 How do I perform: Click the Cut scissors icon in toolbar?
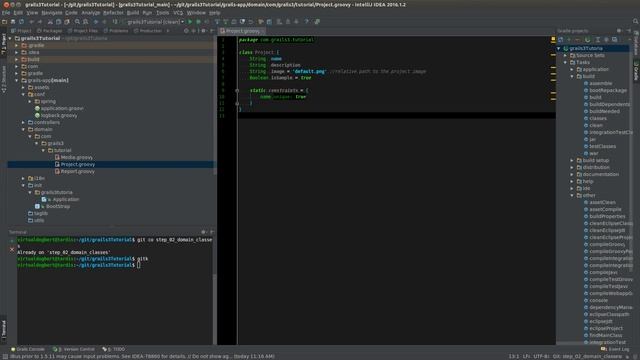tap(50, 22)
